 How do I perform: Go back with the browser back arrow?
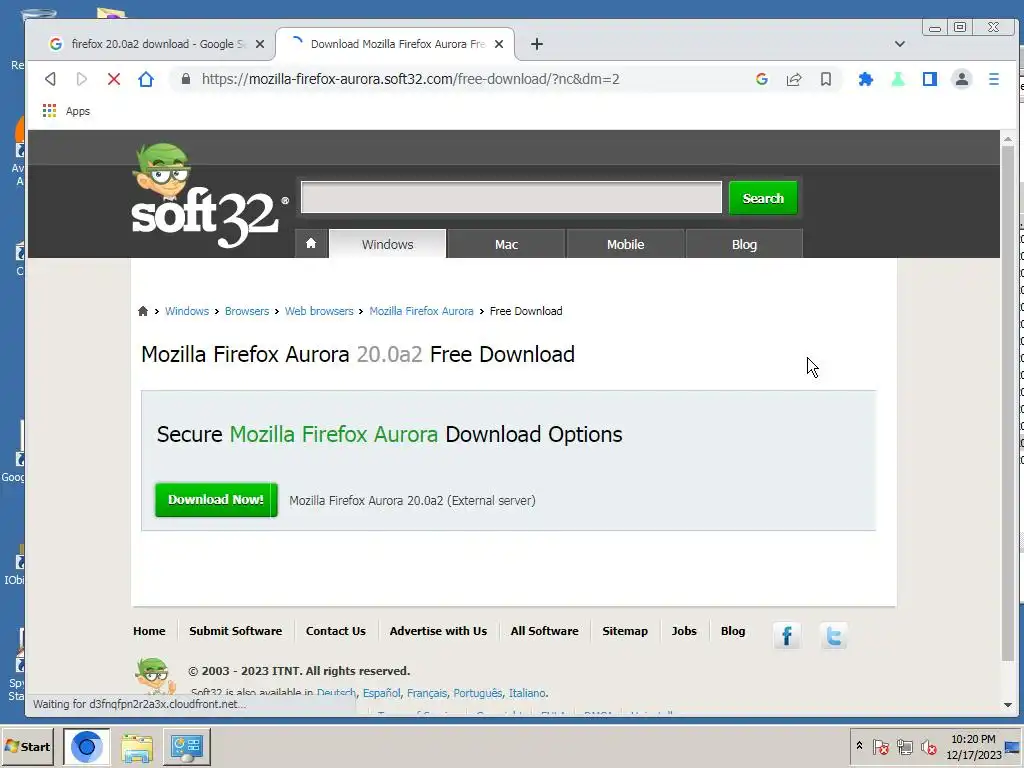point(50,79)
